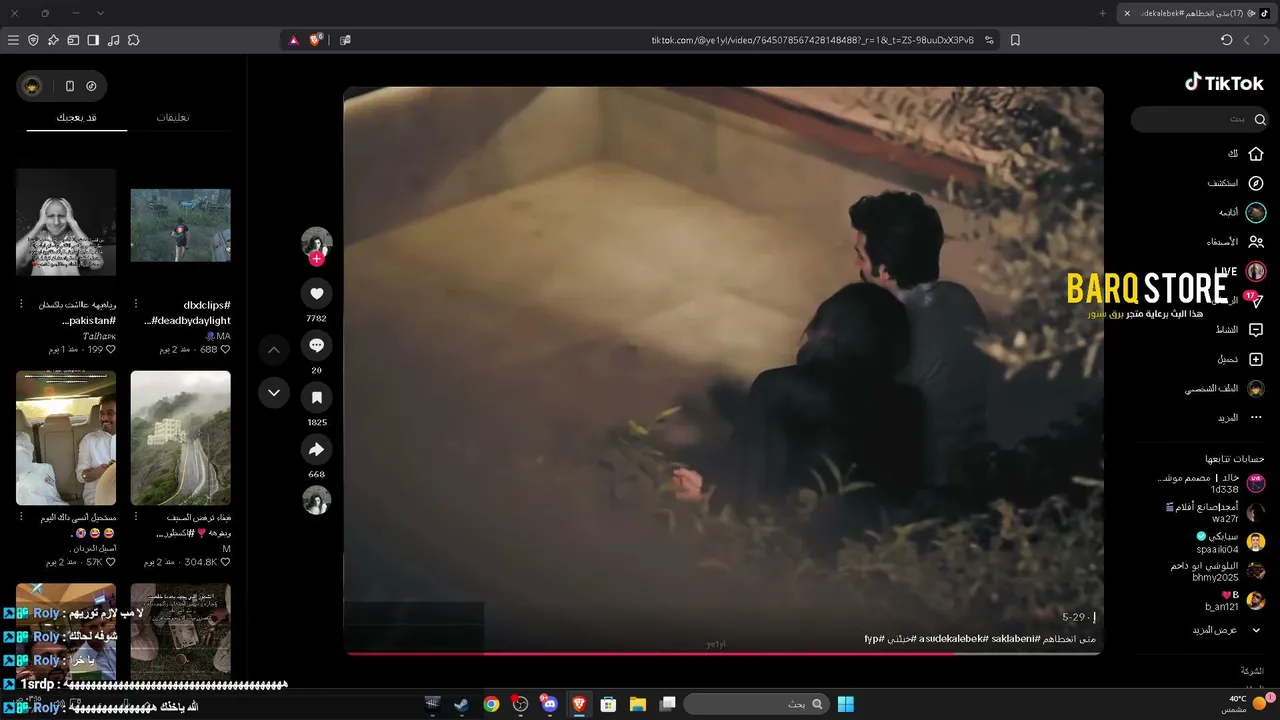Open the Following (أتابعه) feed
The height and width of the screenshot is (720, 1280).
1242,213
